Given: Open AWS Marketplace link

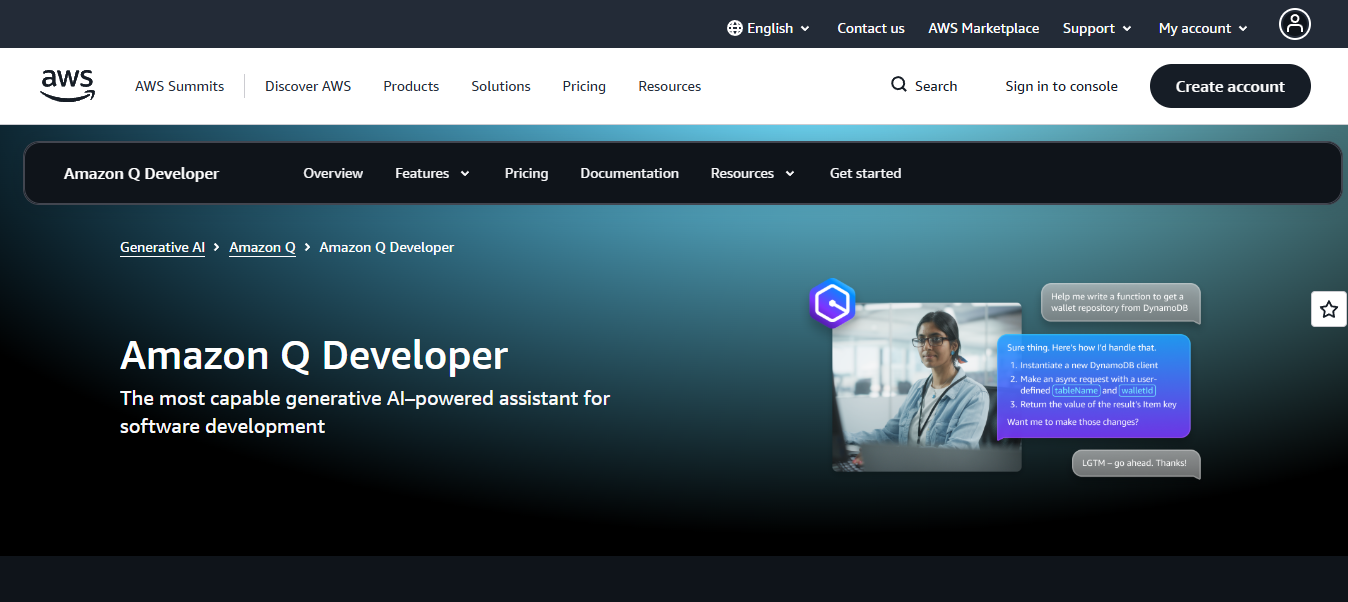Looking at the screenshot, I should [x=984, y=28].
